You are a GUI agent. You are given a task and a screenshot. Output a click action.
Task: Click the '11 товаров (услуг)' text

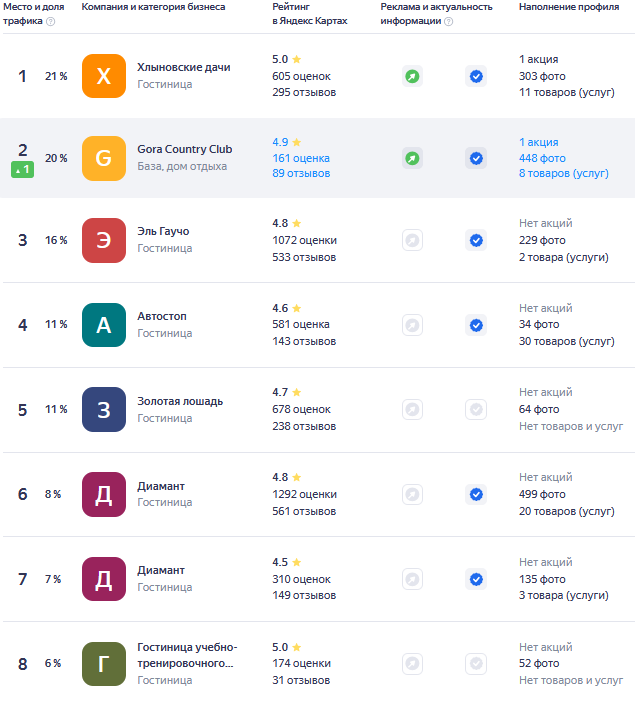coord(566,93)
